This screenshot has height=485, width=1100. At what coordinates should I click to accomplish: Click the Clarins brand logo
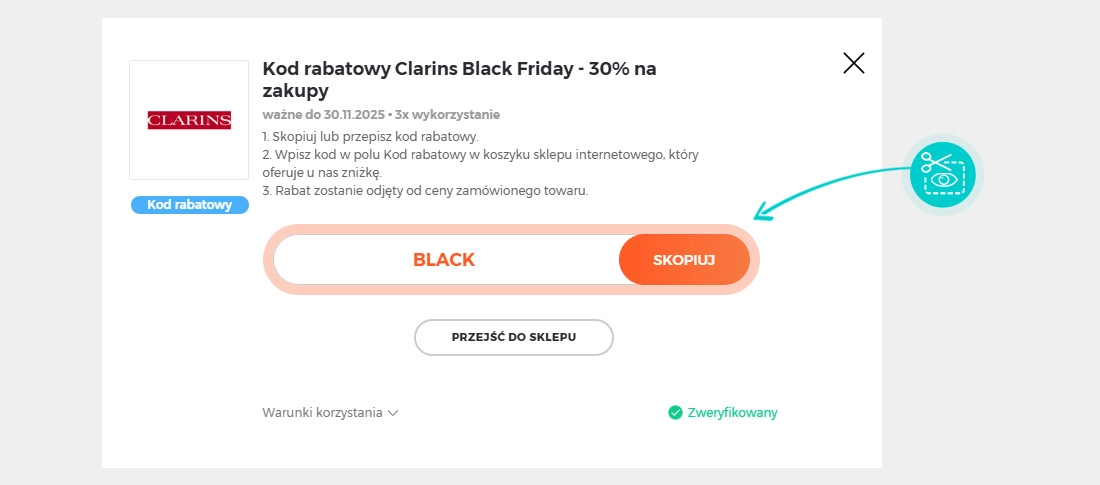click(189, 120)
